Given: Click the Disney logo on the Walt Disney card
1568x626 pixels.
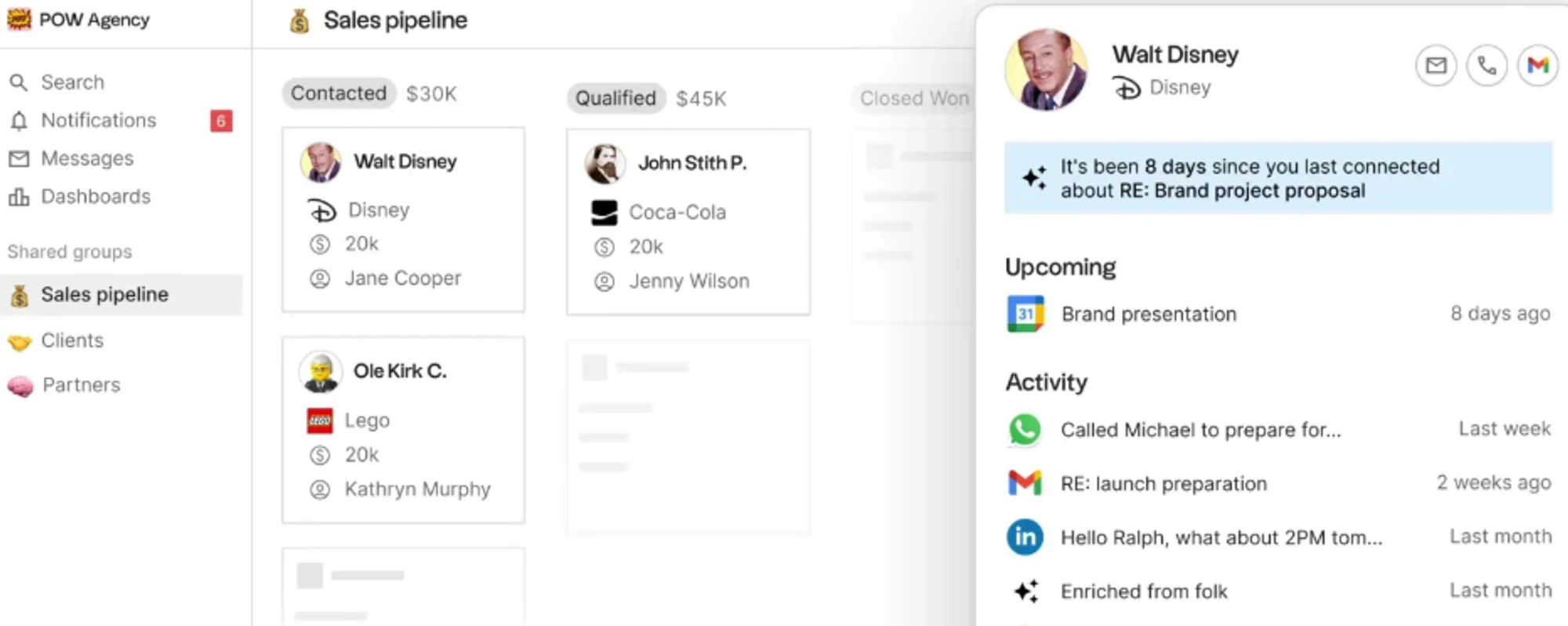Looking at the screenshot, I should [x=321, y=210].
